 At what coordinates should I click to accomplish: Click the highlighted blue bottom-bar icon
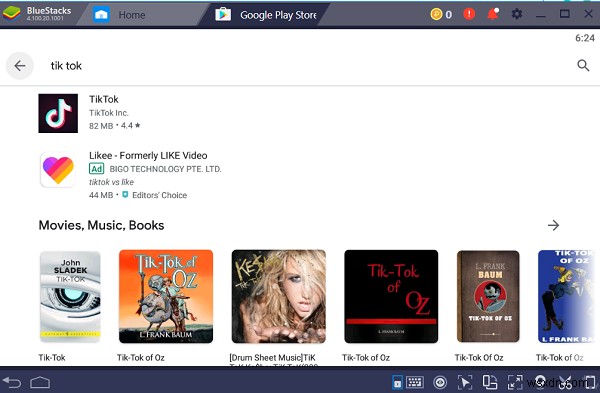[397, 382]
